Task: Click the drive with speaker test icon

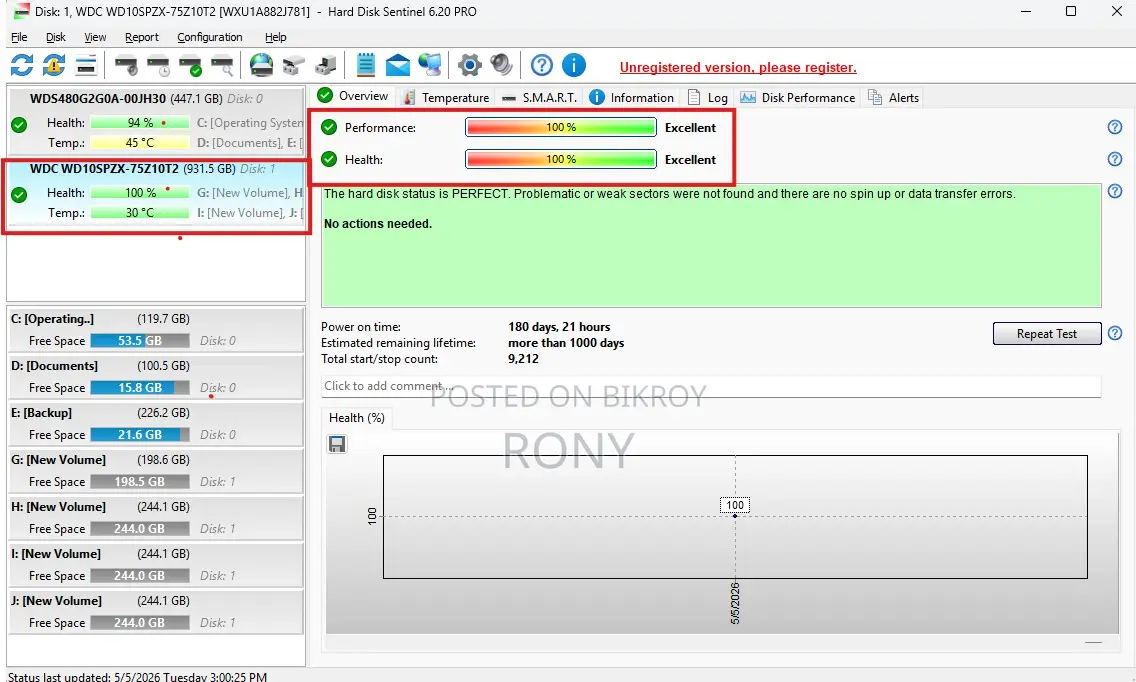Action: (x=127, y=65)
